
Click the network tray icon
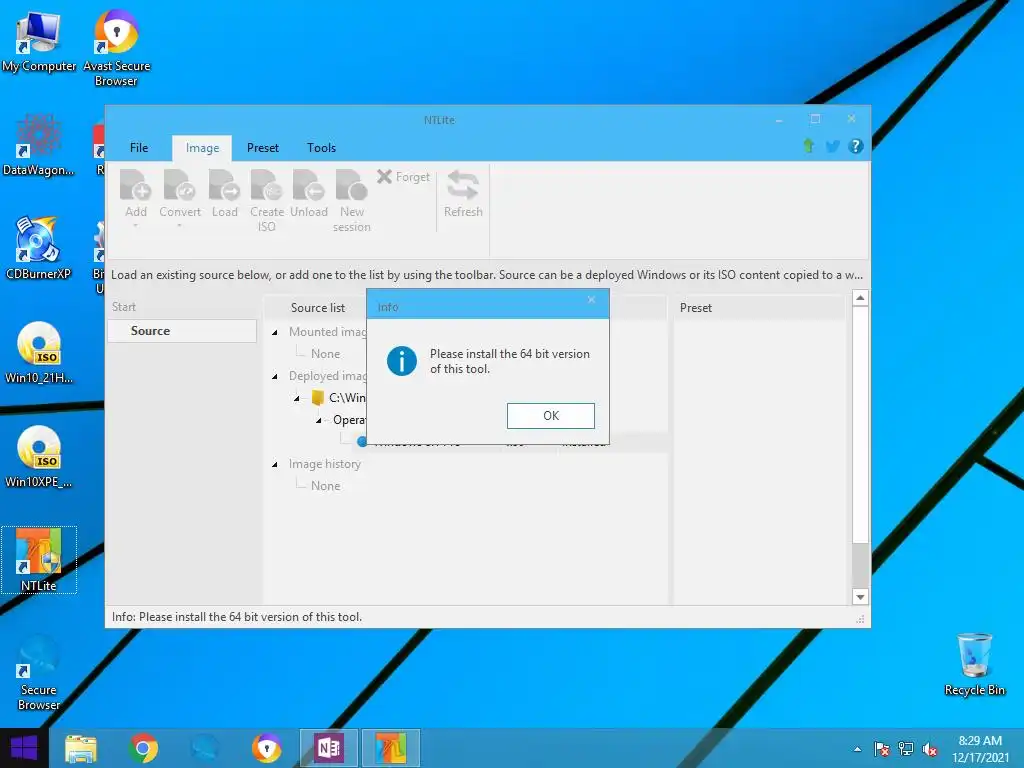pos(906,749)
